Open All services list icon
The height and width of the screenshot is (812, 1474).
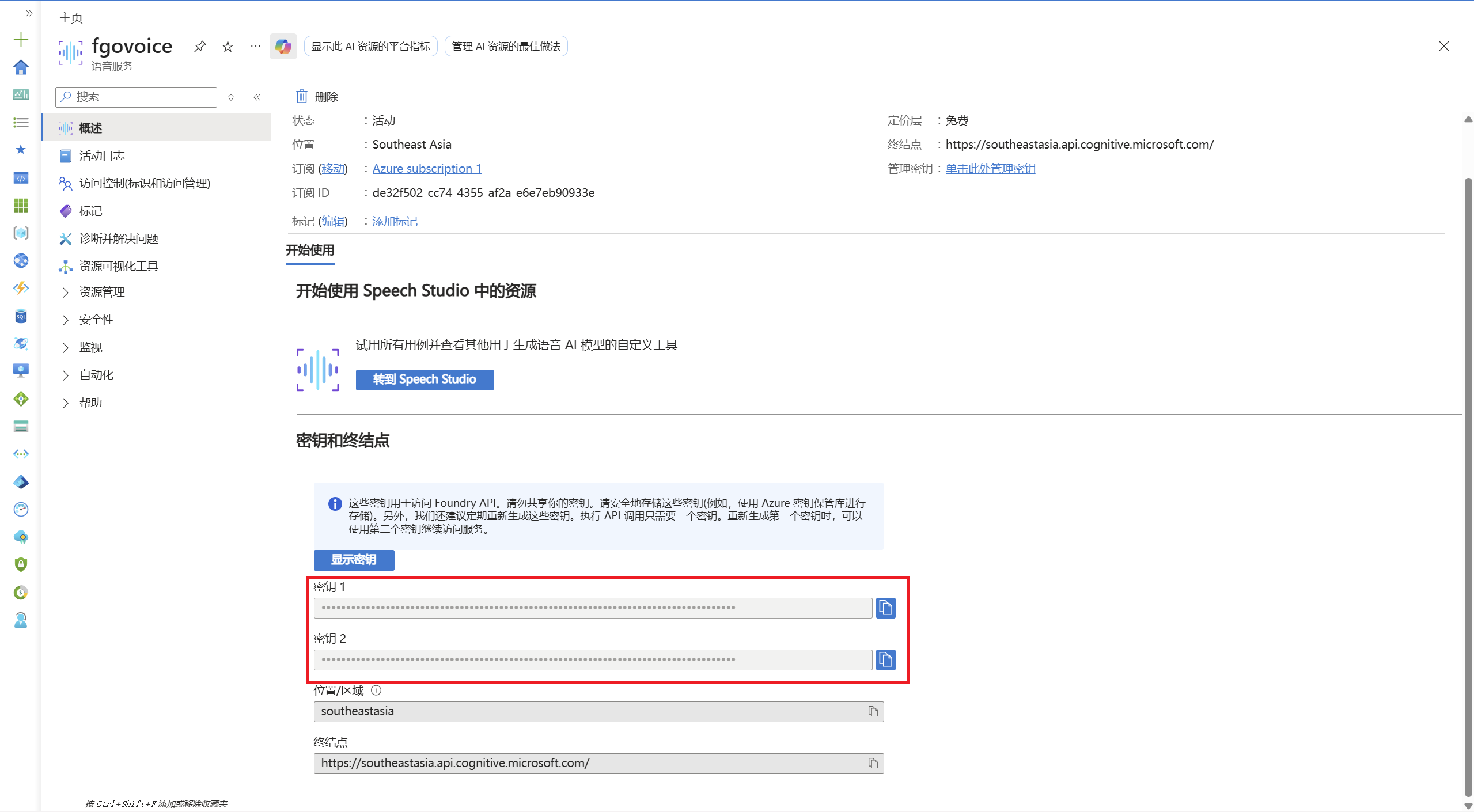21,122
